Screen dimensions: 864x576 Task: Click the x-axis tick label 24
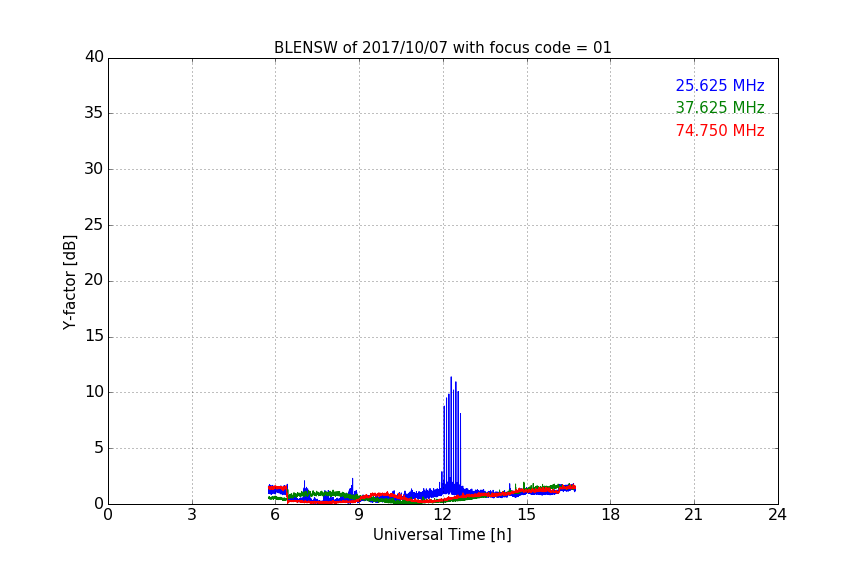tap(777, 515)
